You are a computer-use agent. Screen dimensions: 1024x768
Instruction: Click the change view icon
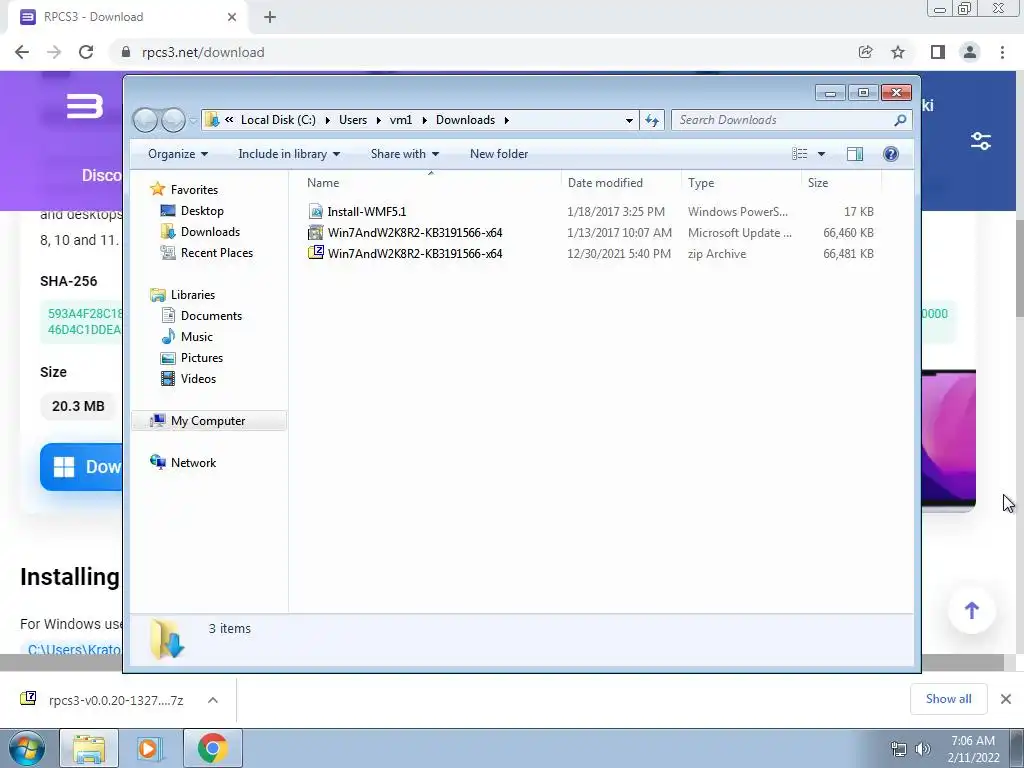point(800,153)
